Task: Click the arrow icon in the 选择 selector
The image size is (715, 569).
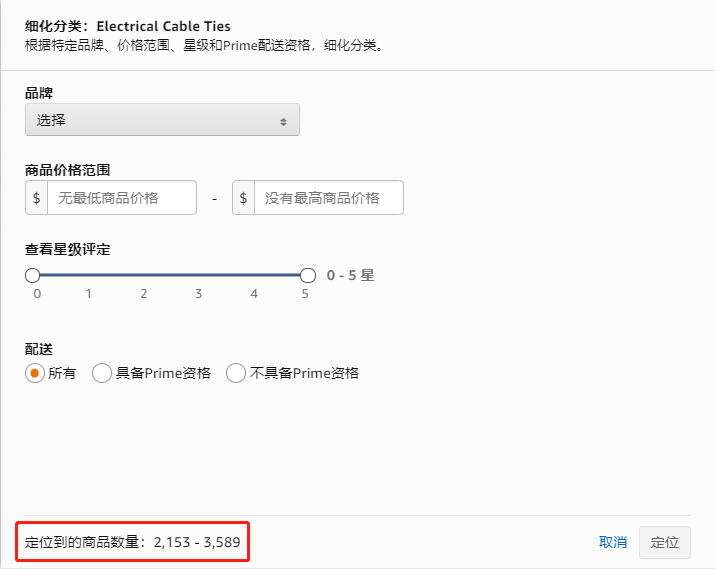Action: (283, 122)
